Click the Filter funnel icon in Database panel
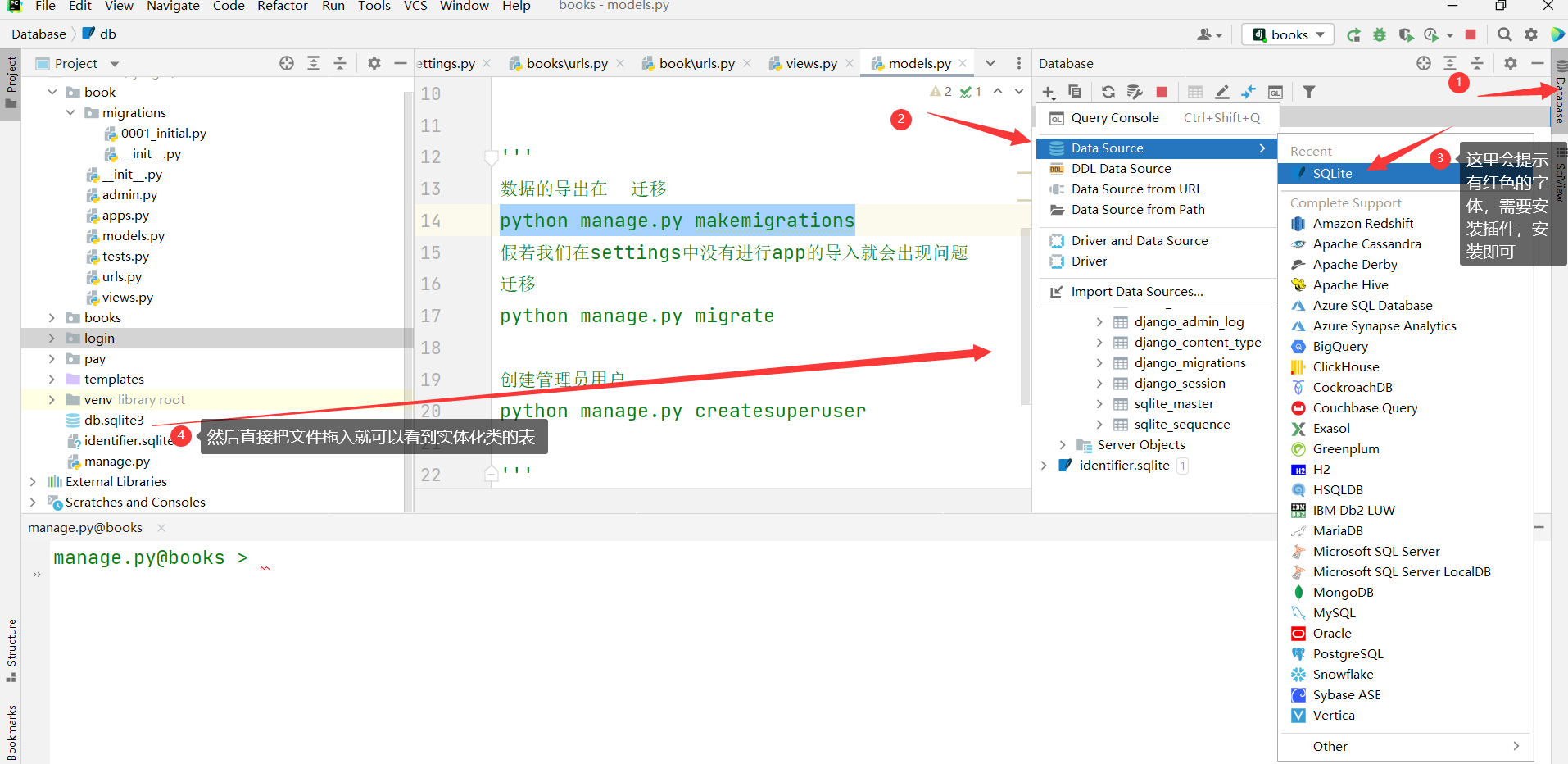1568x764 pixels. point(1309,92)
